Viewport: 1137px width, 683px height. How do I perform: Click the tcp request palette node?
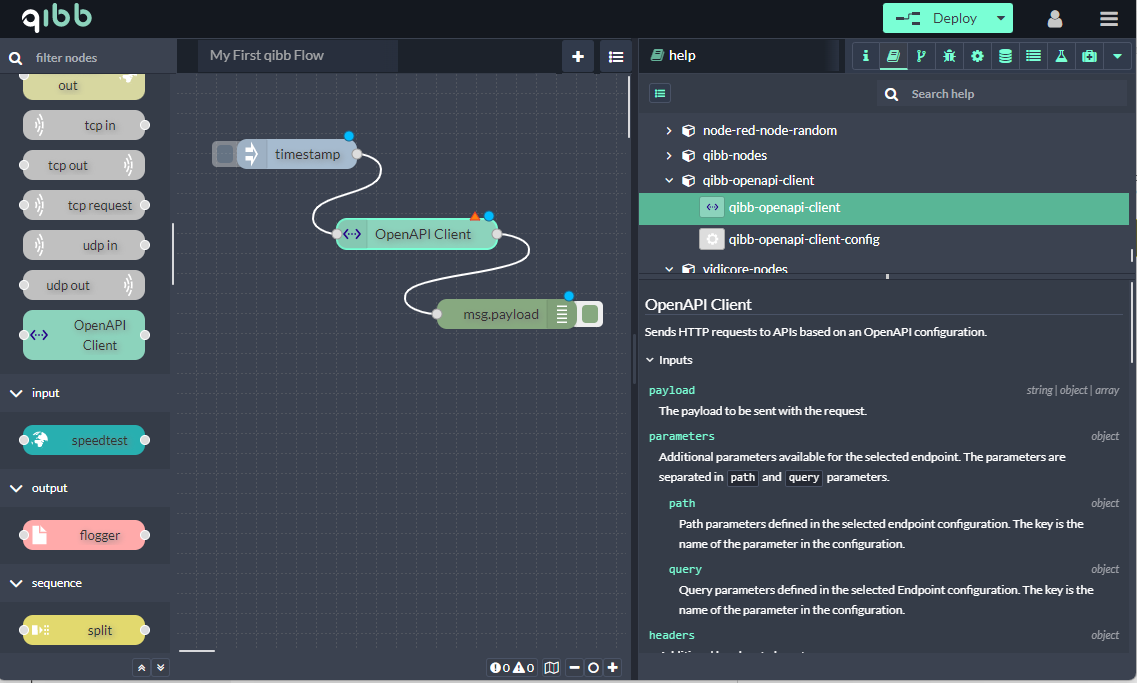coord(83,205)
